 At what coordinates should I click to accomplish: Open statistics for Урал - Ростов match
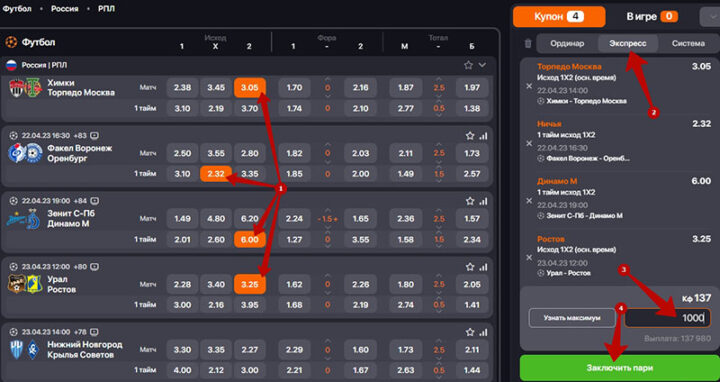pos(483,267)
